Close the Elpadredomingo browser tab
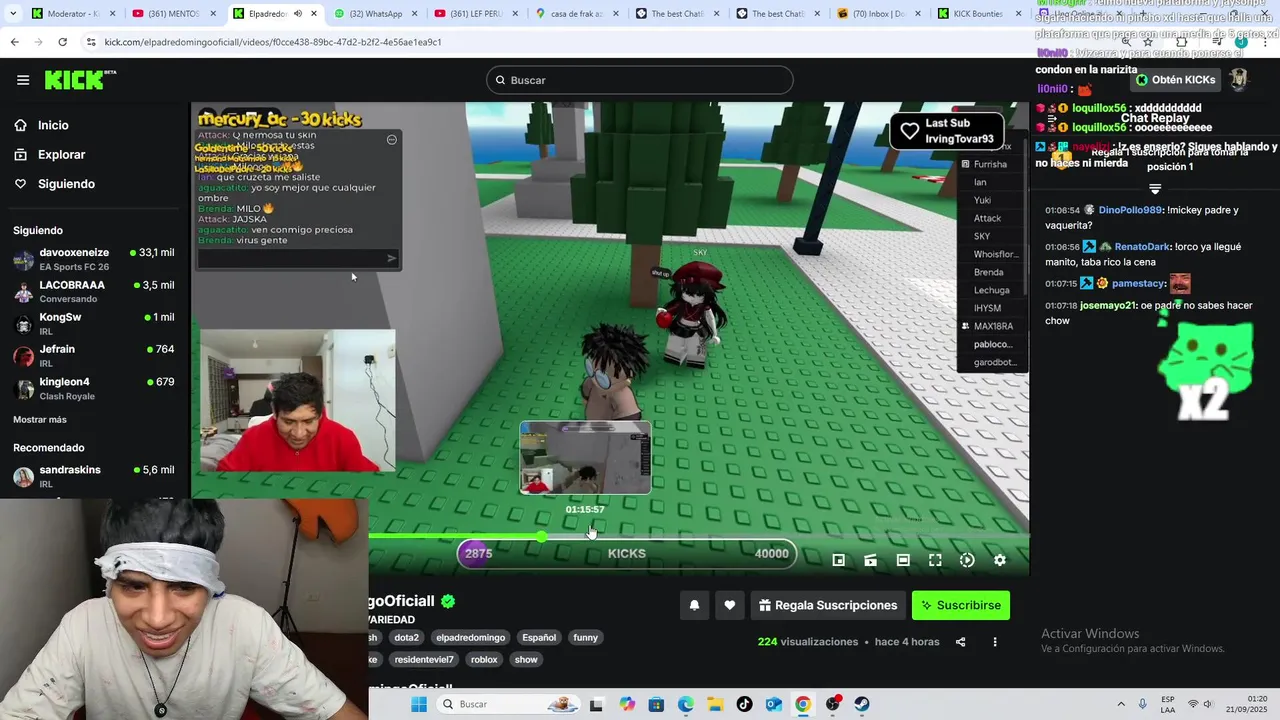This screenshot has width=1280, height=720. tap(314, 14)
